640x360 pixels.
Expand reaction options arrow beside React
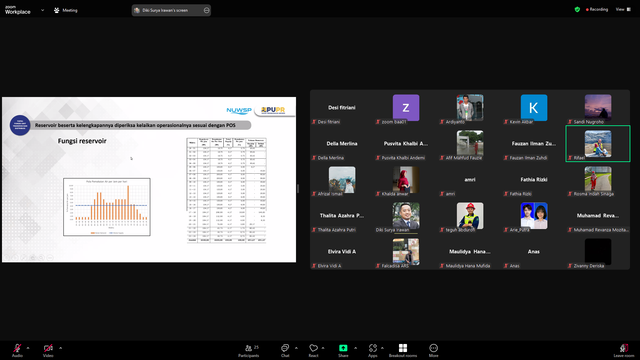pyautogui.click(x=323, y=348)
